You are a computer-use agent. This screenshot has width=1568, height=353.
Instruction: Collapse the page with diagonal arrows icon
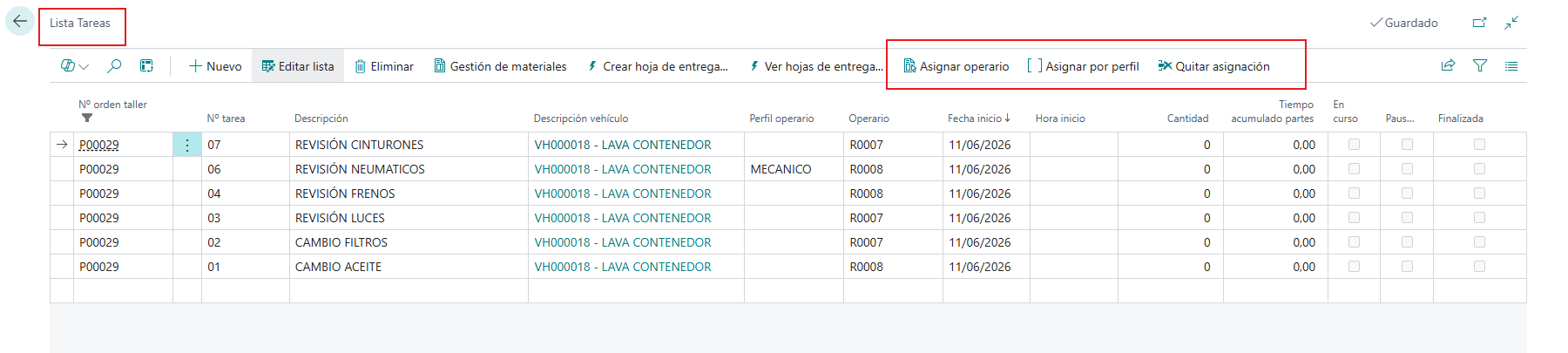[x=1511, y=23]
